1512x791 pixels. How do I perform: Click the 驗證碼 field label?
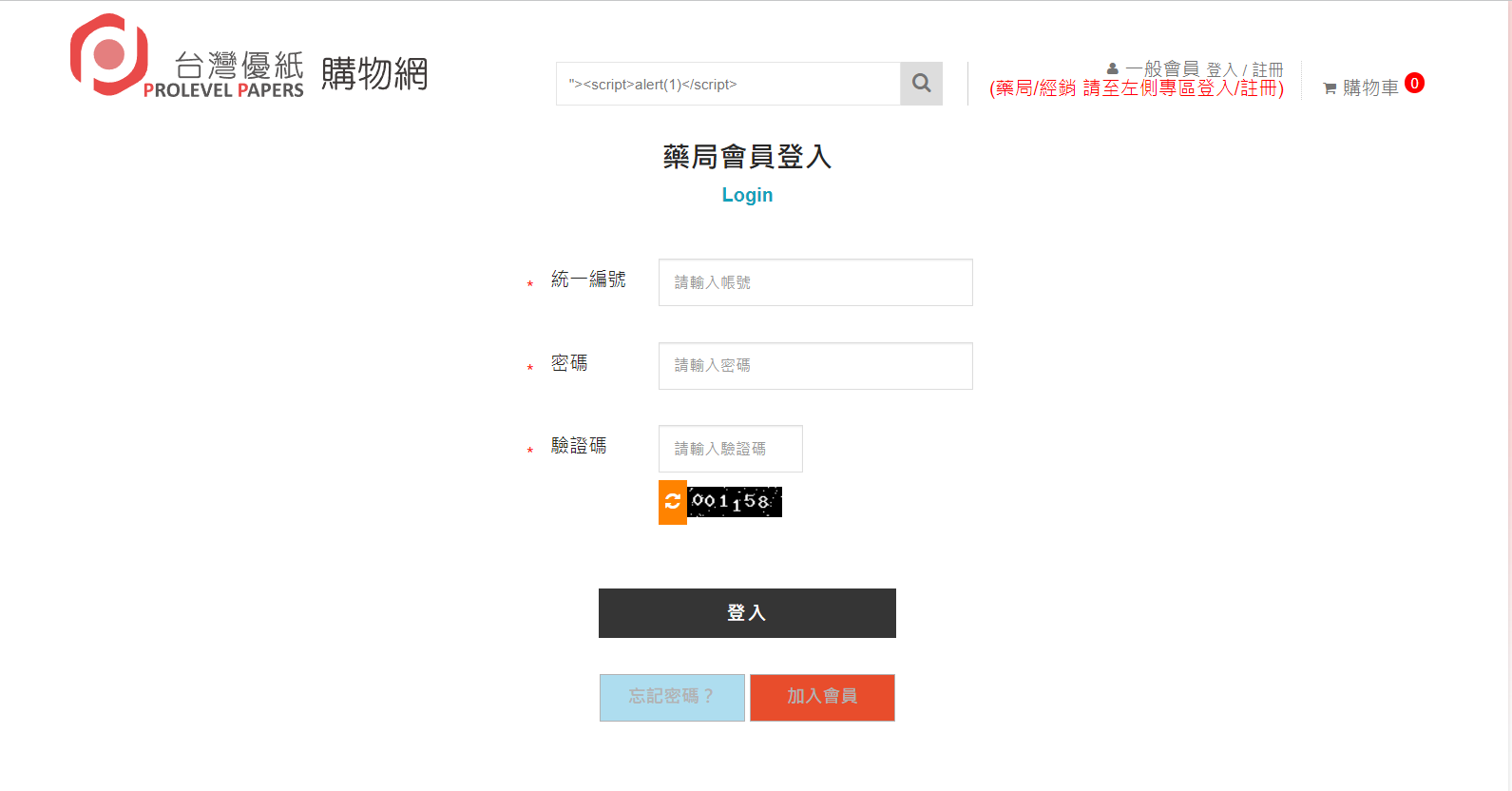(x=579, y=446)
